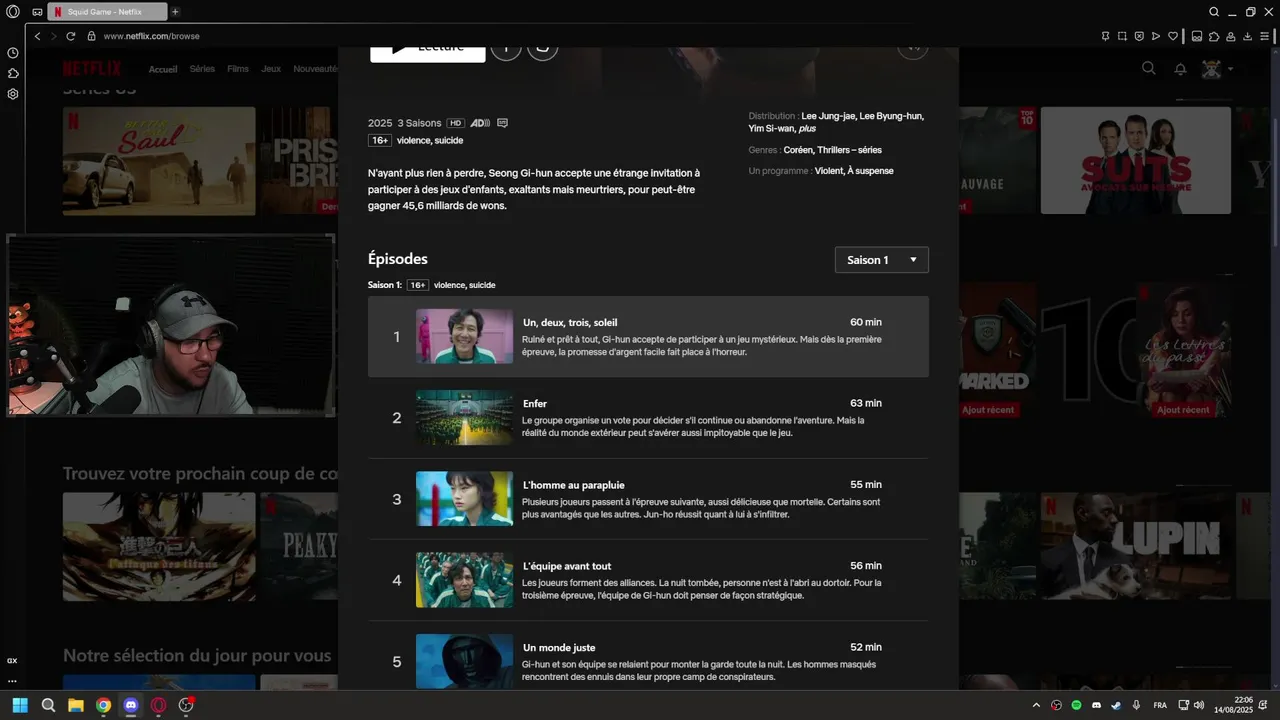Open the Jeux menu item
Viewport: 1280px width, 720px height.
click(x=271, y=69)
